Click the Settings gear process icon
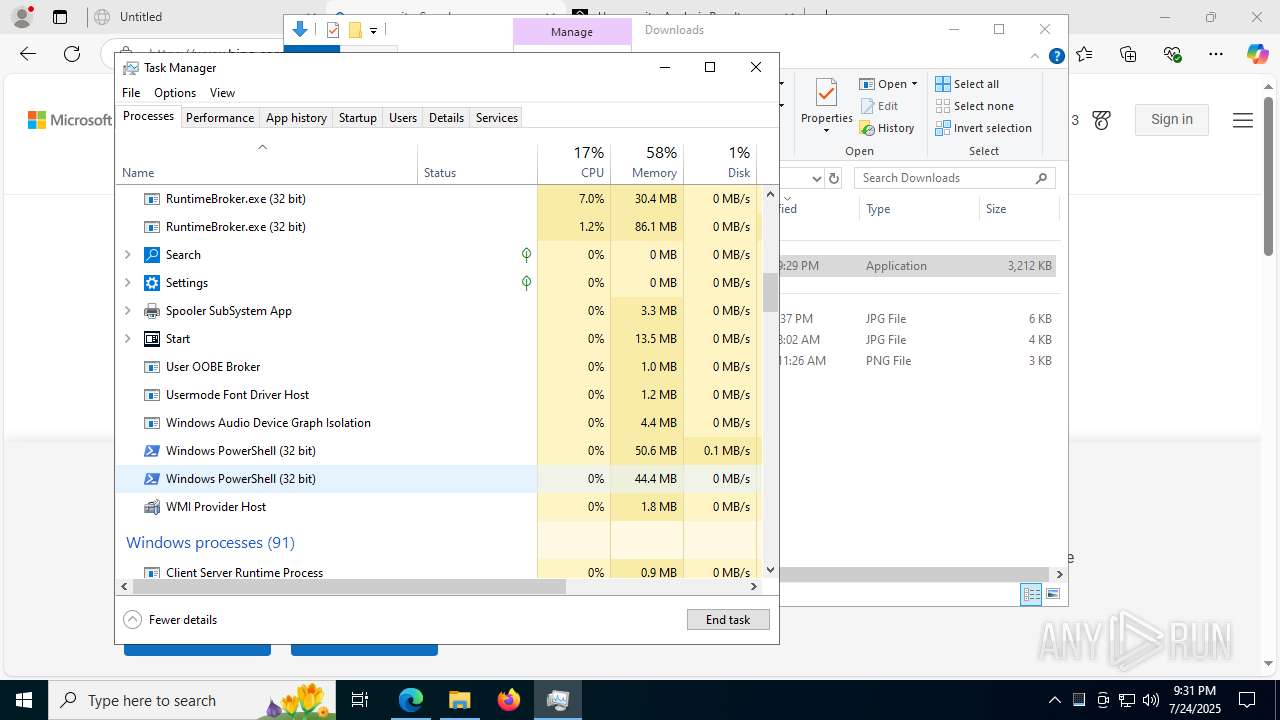Viewport: 1280px width, 720px height. [152, 283]
